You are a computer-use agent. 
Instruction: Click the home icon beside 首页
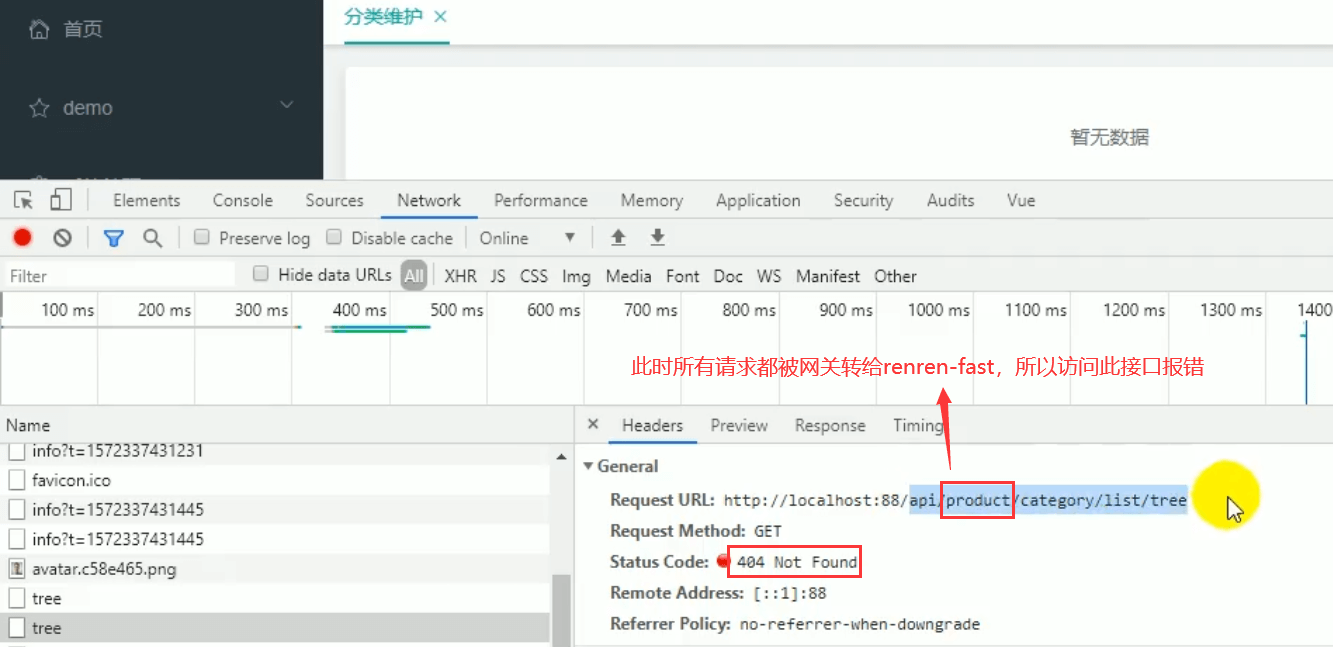39,29
